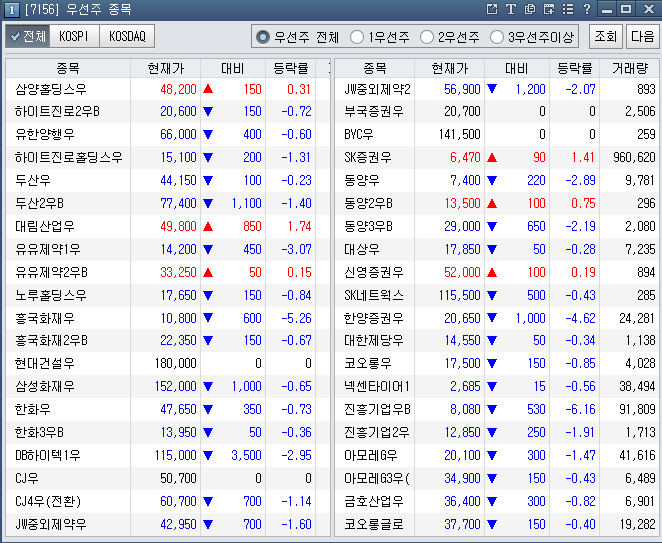Select the 유유제약1우 row
This screenshot has width=662, height=543.
(168, 249)
